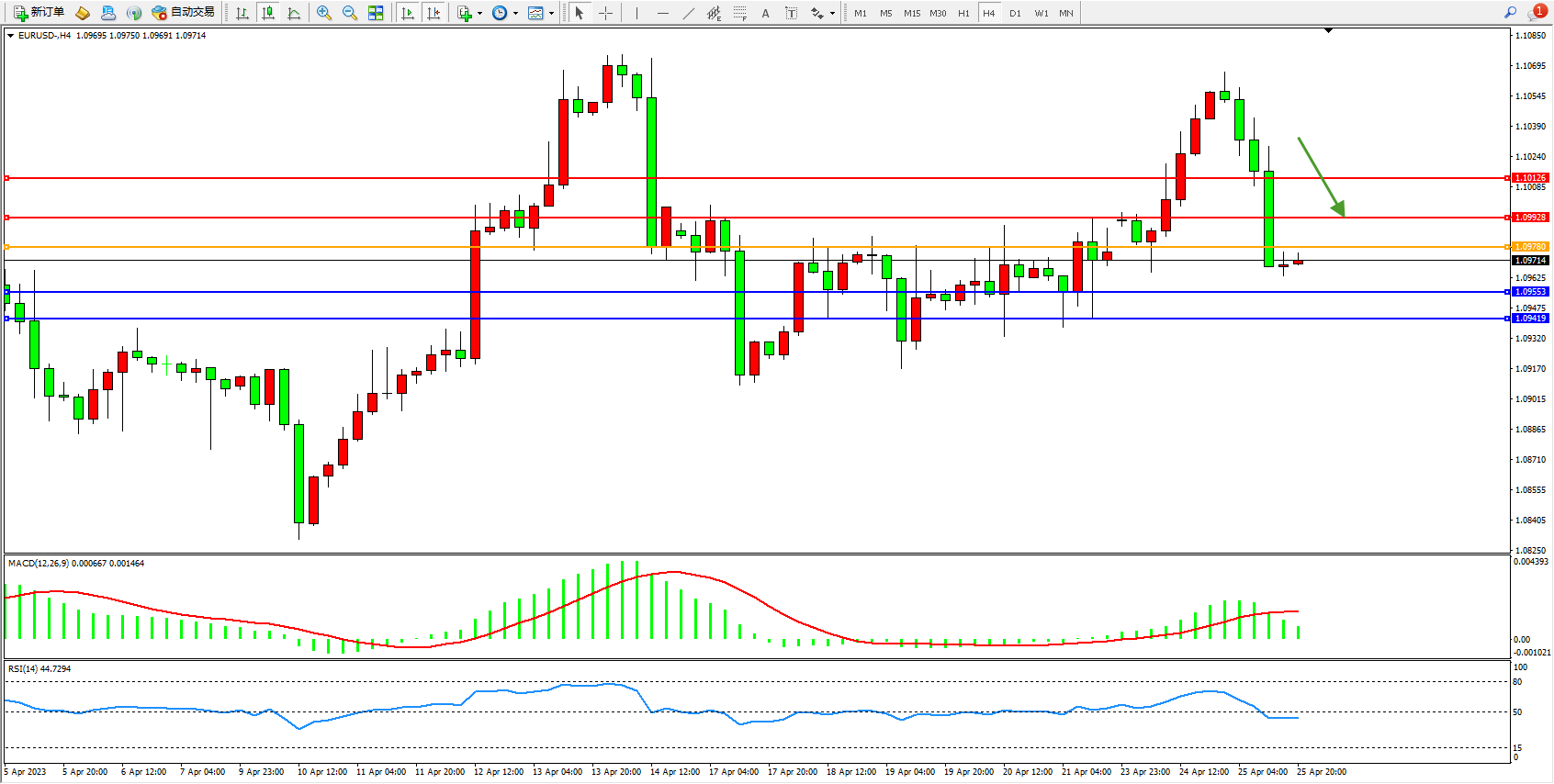Expand the arrows objects dropdown

click(832, 13)
